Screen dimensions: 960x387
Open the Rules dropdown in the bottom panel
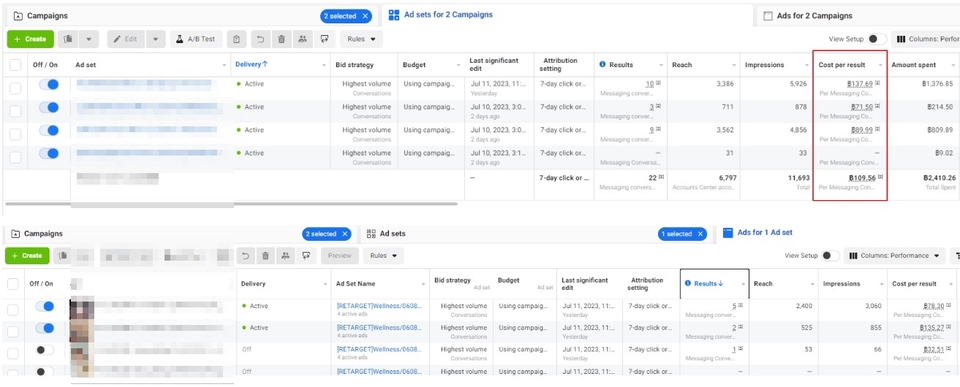click(383, 256)
